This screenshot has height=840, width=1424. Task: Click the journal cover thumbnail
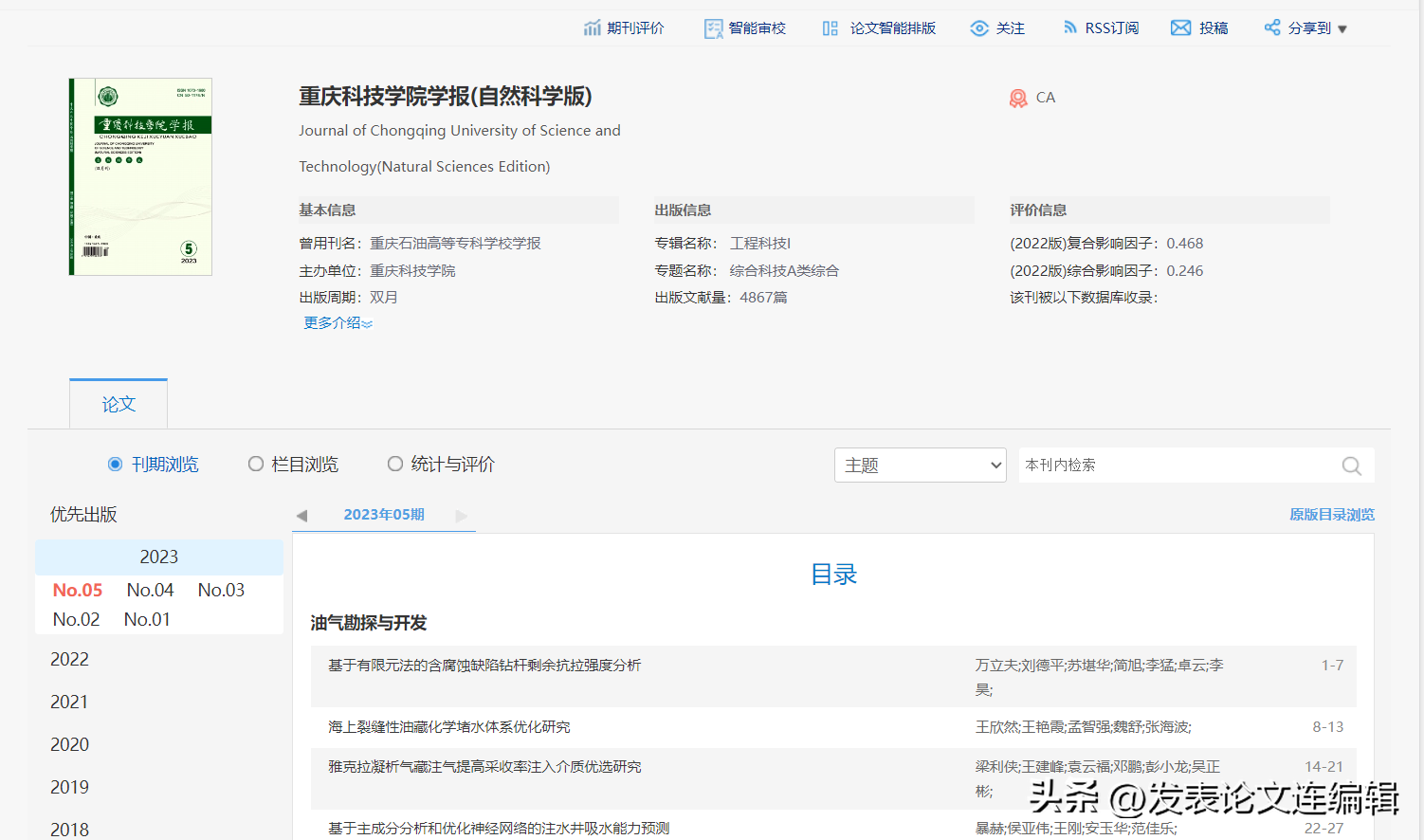coord(140,177)
